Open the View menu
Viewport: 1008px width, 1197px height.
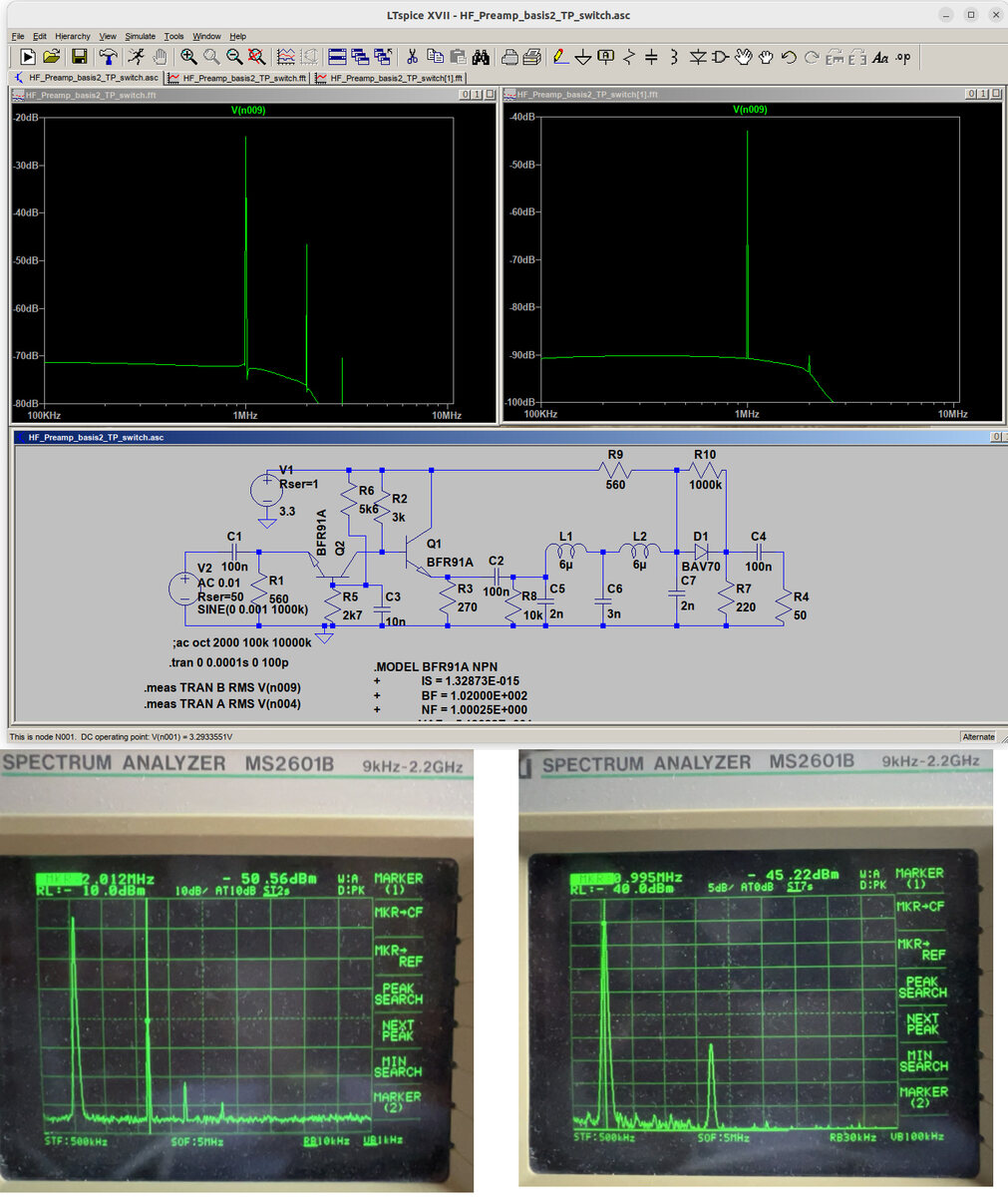click(108, 36)
